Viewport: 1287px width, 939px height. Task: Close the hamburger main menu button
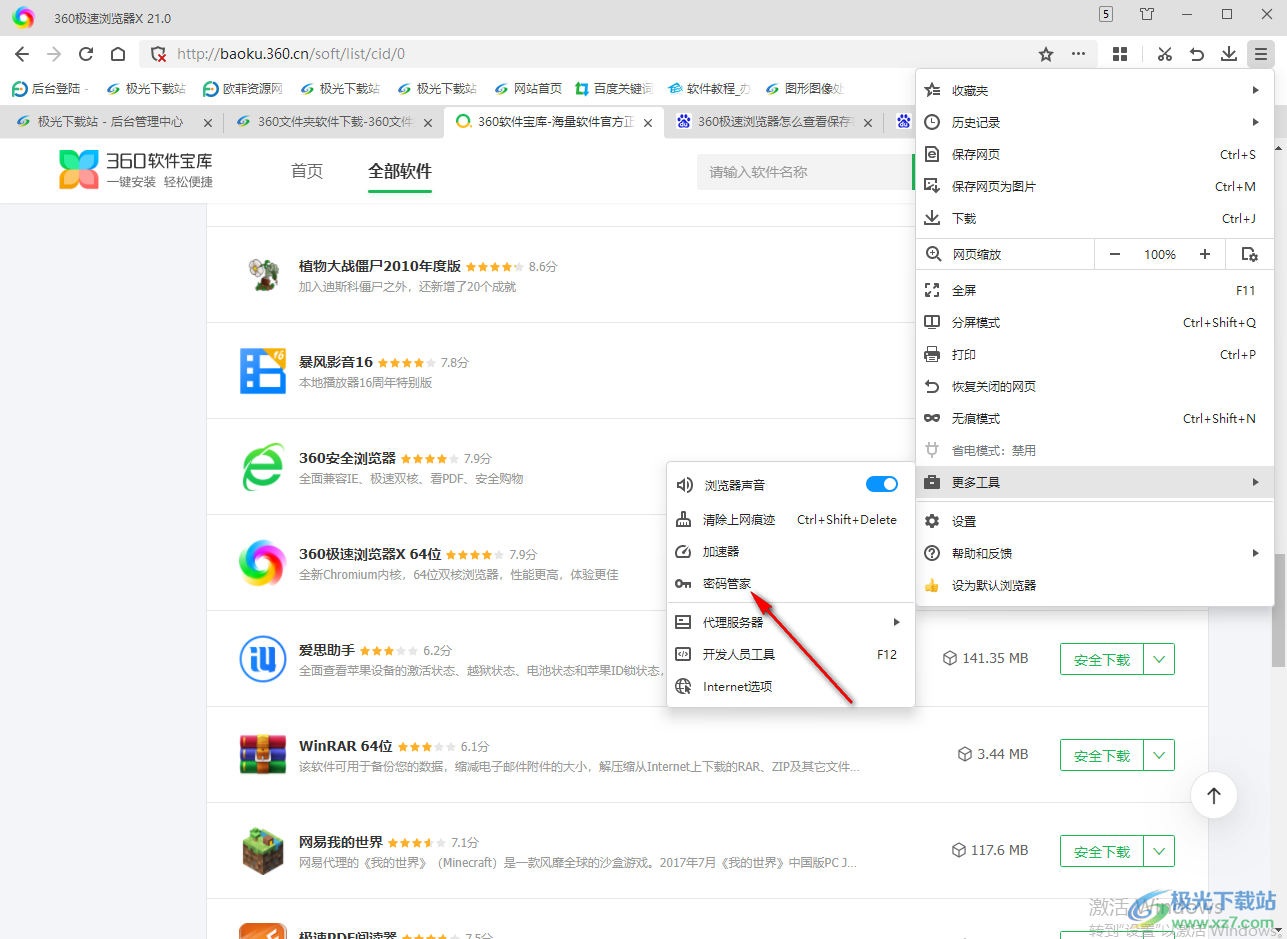click(1260, 54)
